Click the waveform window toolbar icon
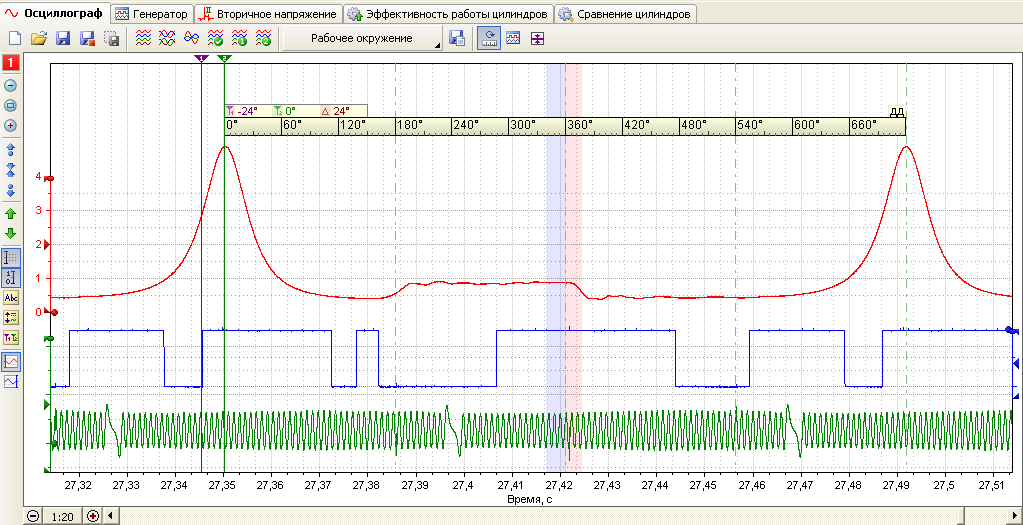This screenshot has width=1023, height=525. tap(513, 38)
